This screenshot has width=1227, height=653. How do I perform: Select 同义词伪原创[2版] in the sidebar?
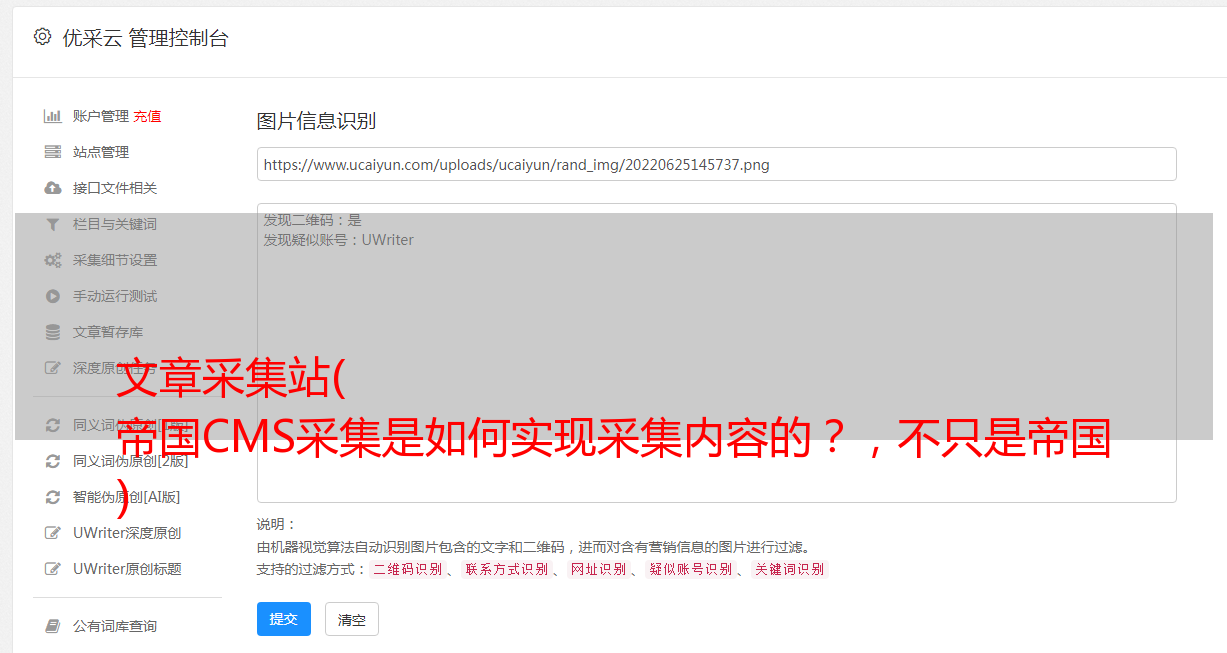130,461
